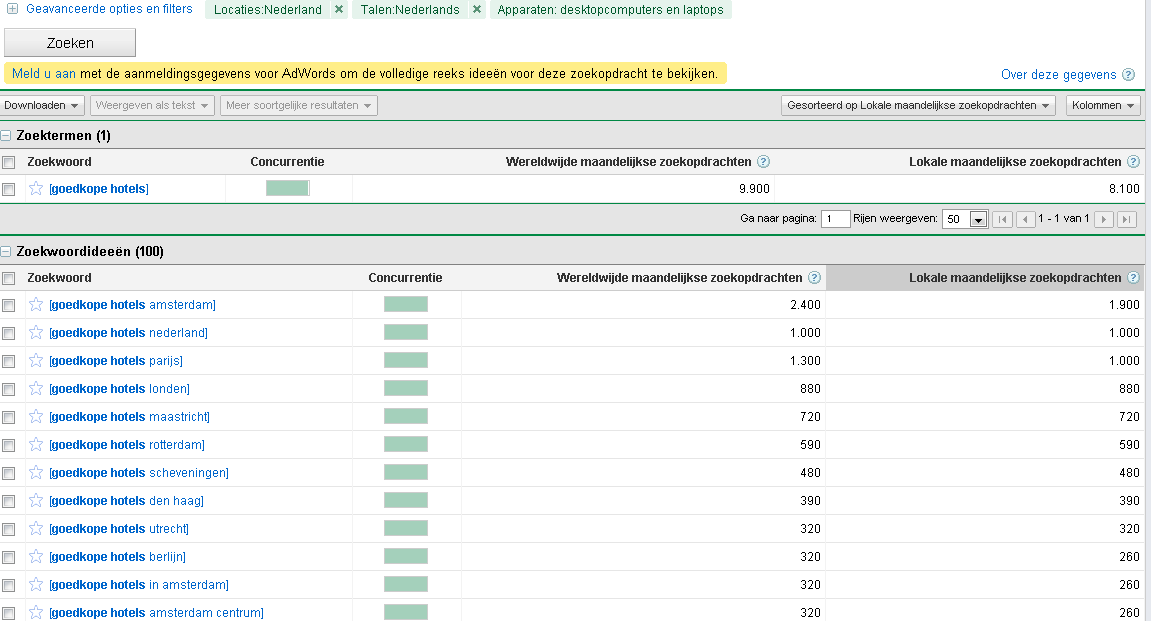Star the goedkope hotels maastricht keyword
The image size is (1151, 621).
coord(36,416)
